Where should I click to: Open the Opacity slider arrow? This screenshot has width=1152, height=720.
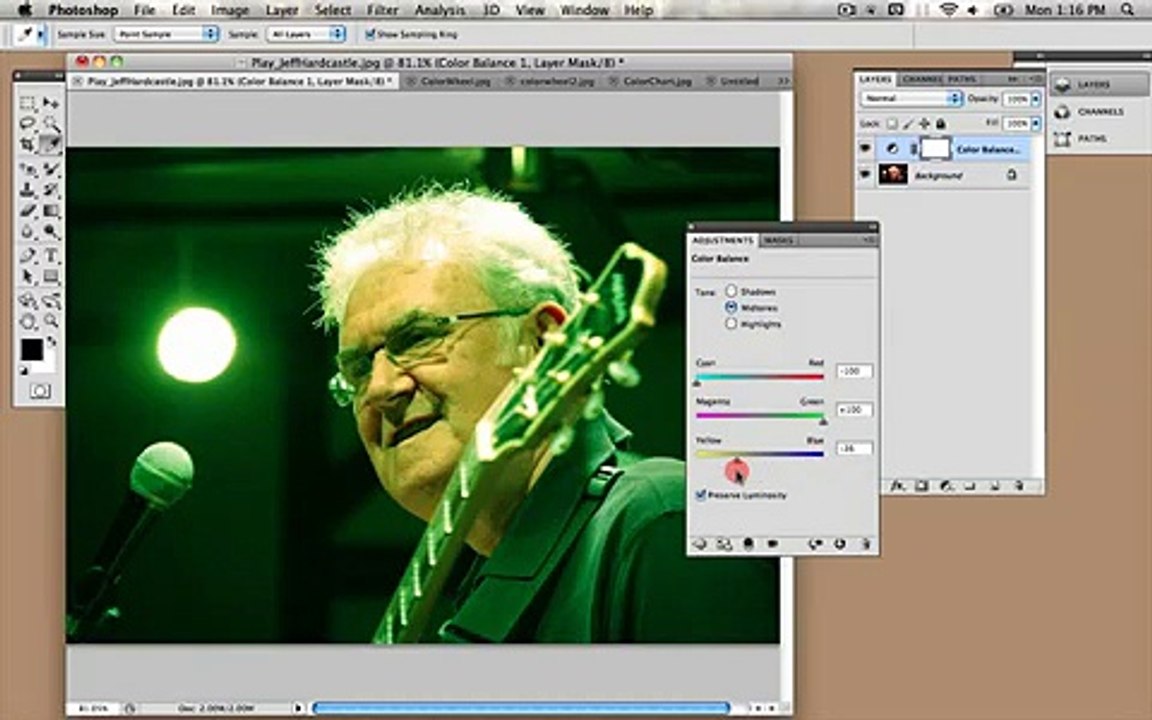coord(1036,98)
